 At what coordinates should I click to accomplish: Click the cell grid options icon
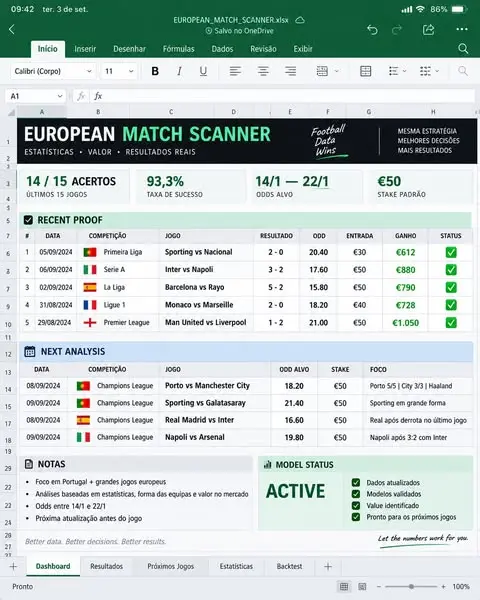tap(425, 71)
